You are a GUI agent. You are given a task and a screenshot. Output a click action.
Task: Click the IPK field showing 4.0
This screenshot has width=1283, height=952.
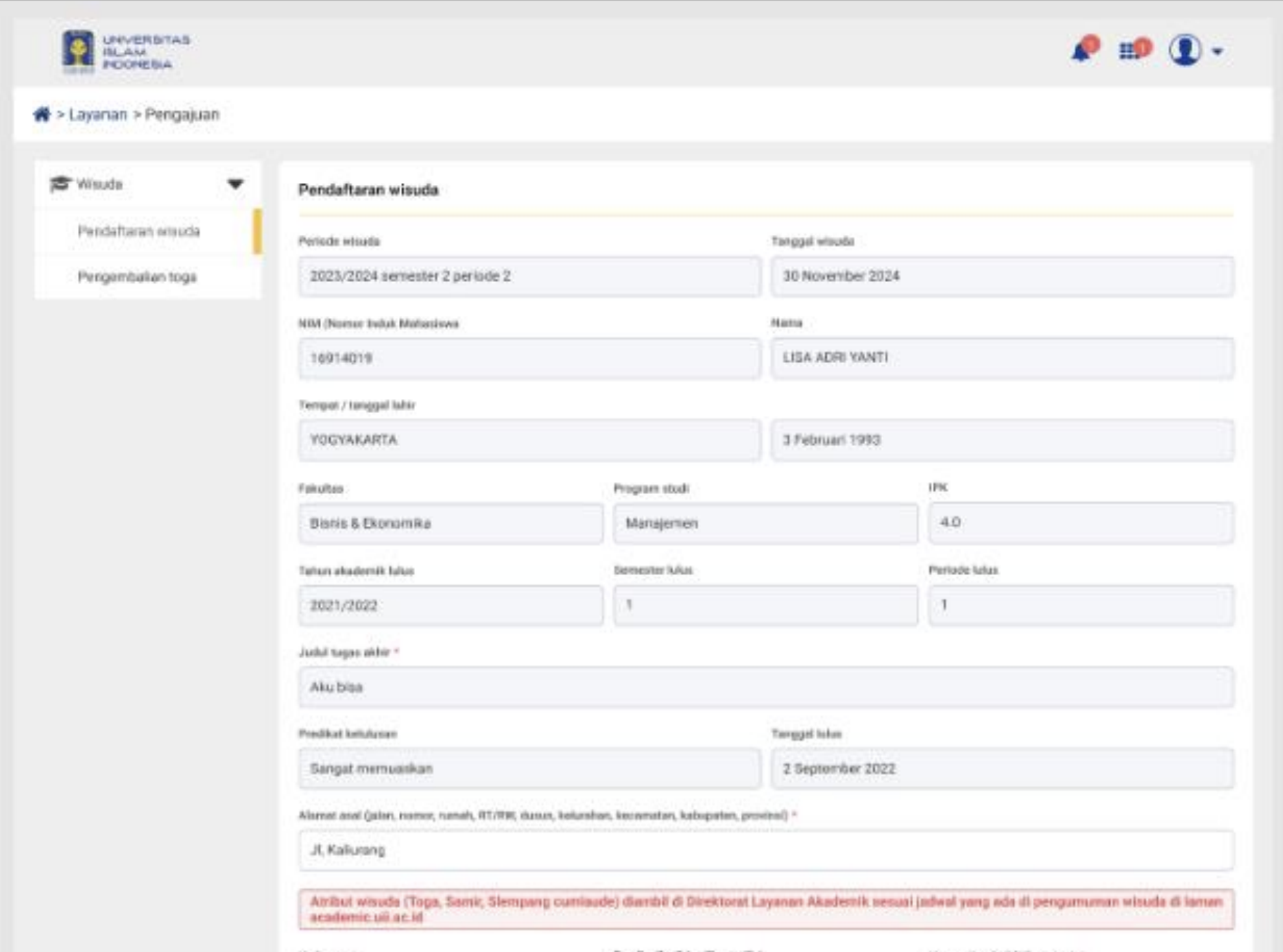(x=1081, y=523)
